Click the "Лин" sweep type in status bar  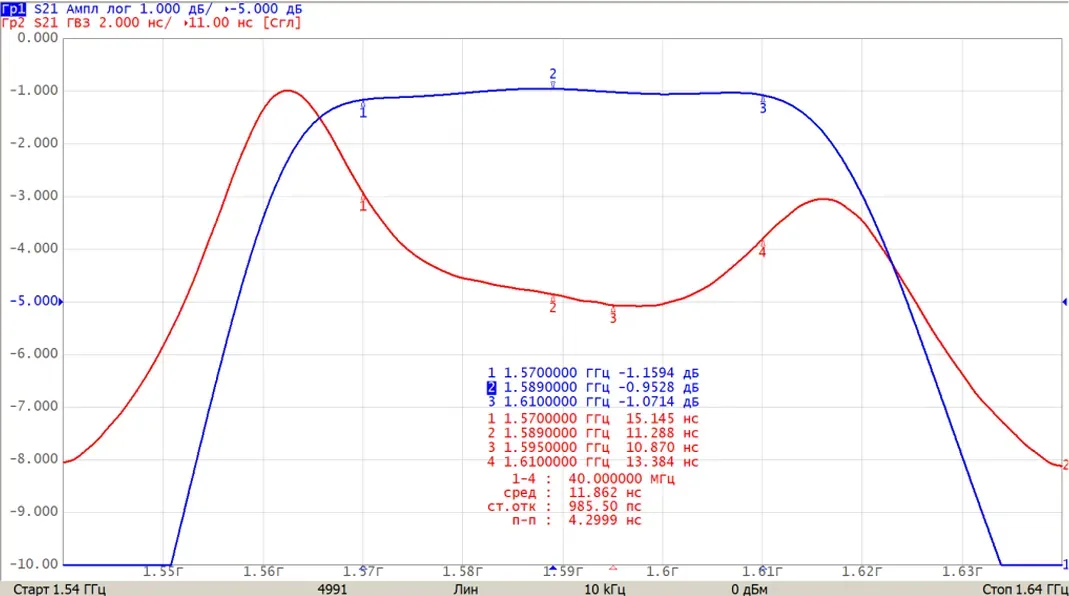coord(466,589)
